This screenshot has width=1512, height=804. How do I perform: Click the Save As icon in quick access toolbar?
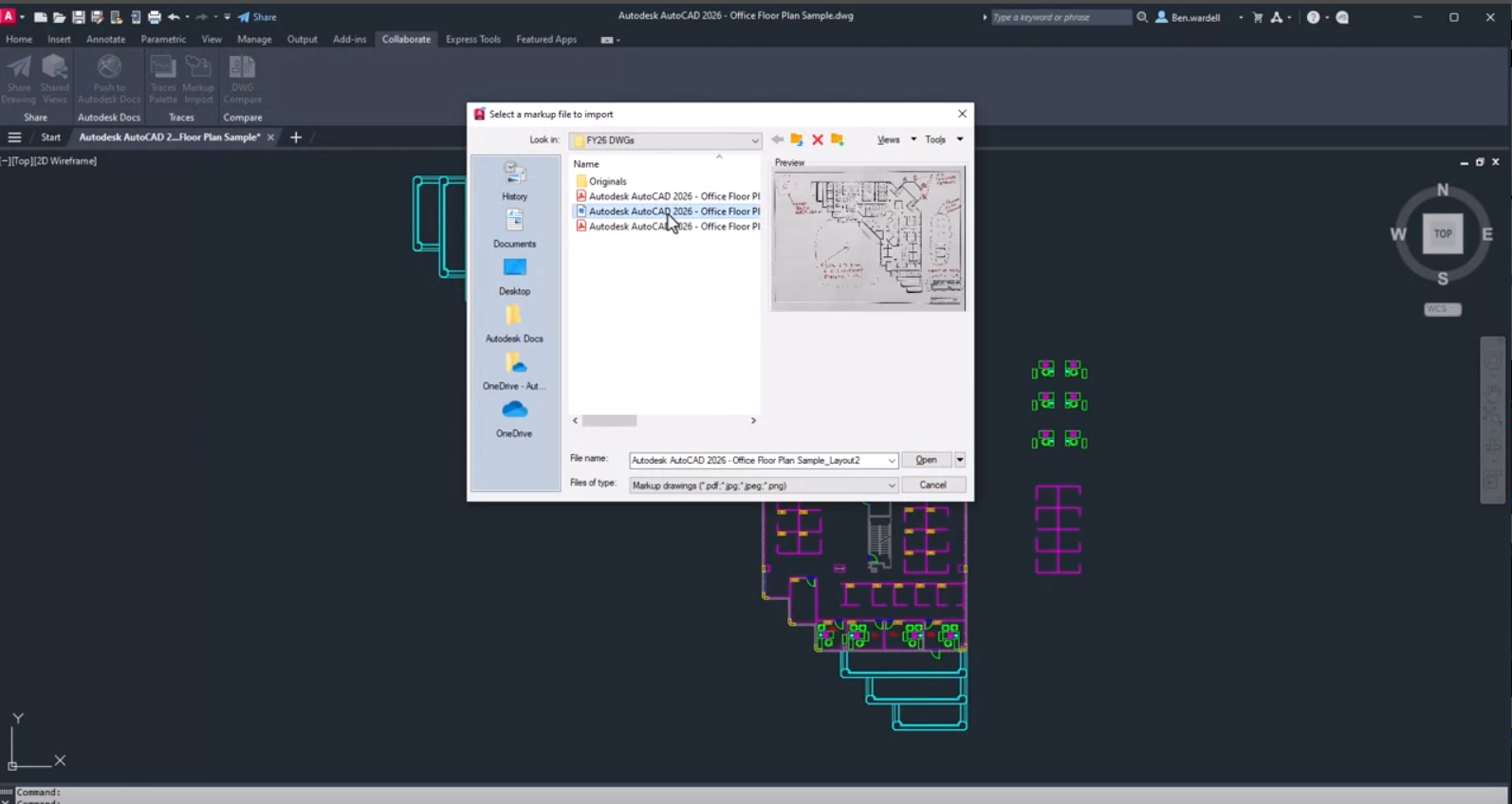pos(97,17)
